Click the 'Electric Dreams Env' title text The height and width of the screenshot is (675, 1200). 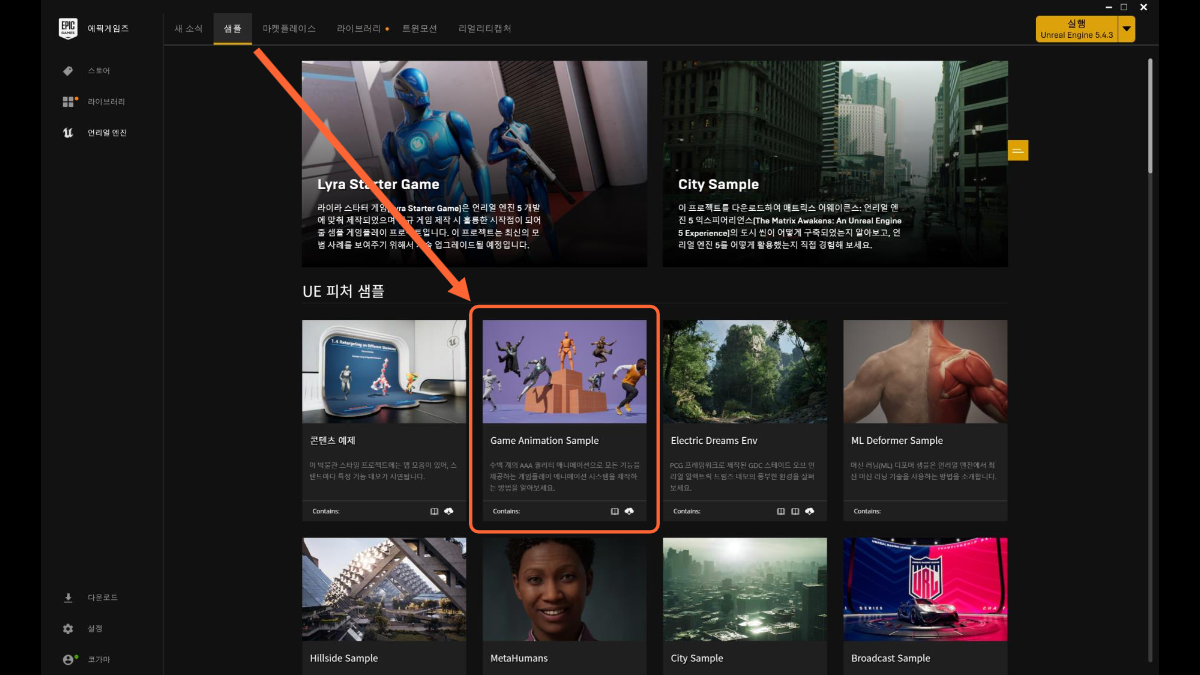pos(715,440)
